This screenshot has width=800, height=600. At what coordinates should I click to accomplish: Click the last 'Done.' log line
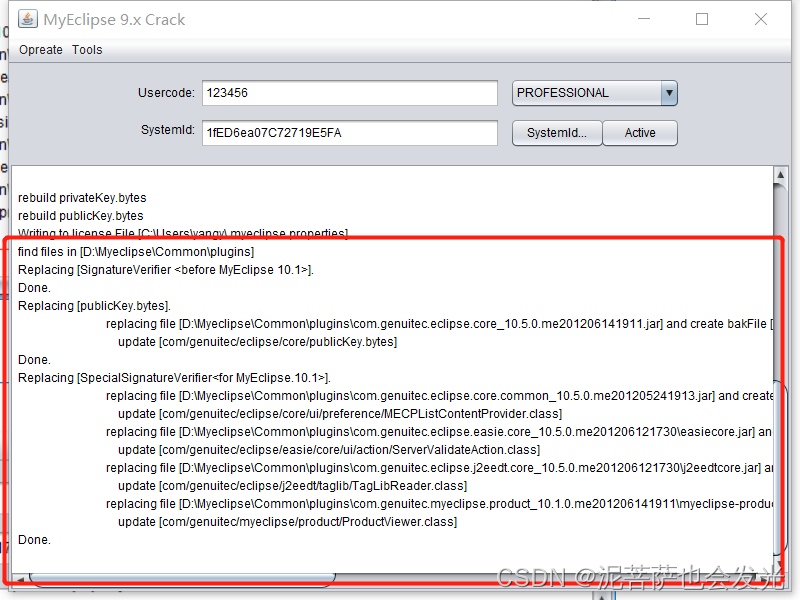(x=34, y=540)
